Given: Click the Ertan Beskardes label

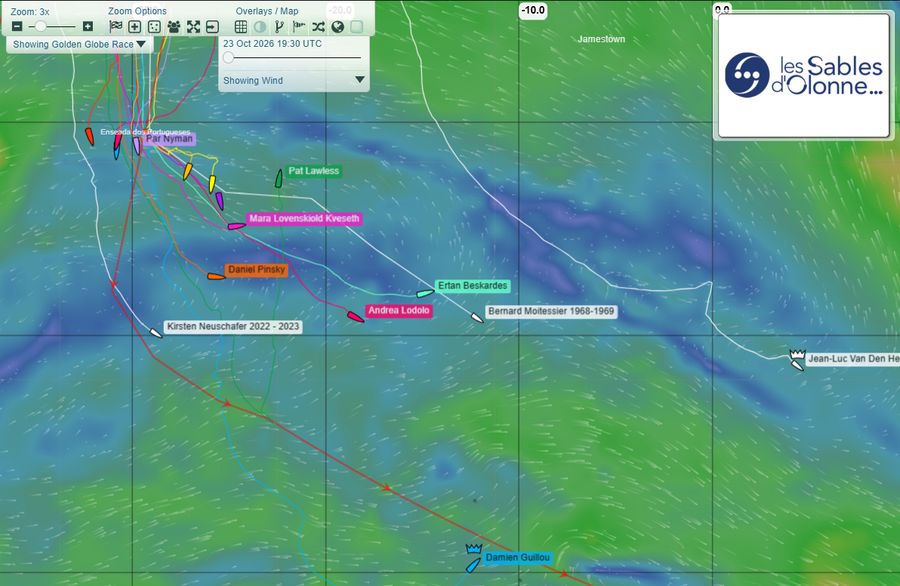Looking at the screenshot, I should click(472, 286).
